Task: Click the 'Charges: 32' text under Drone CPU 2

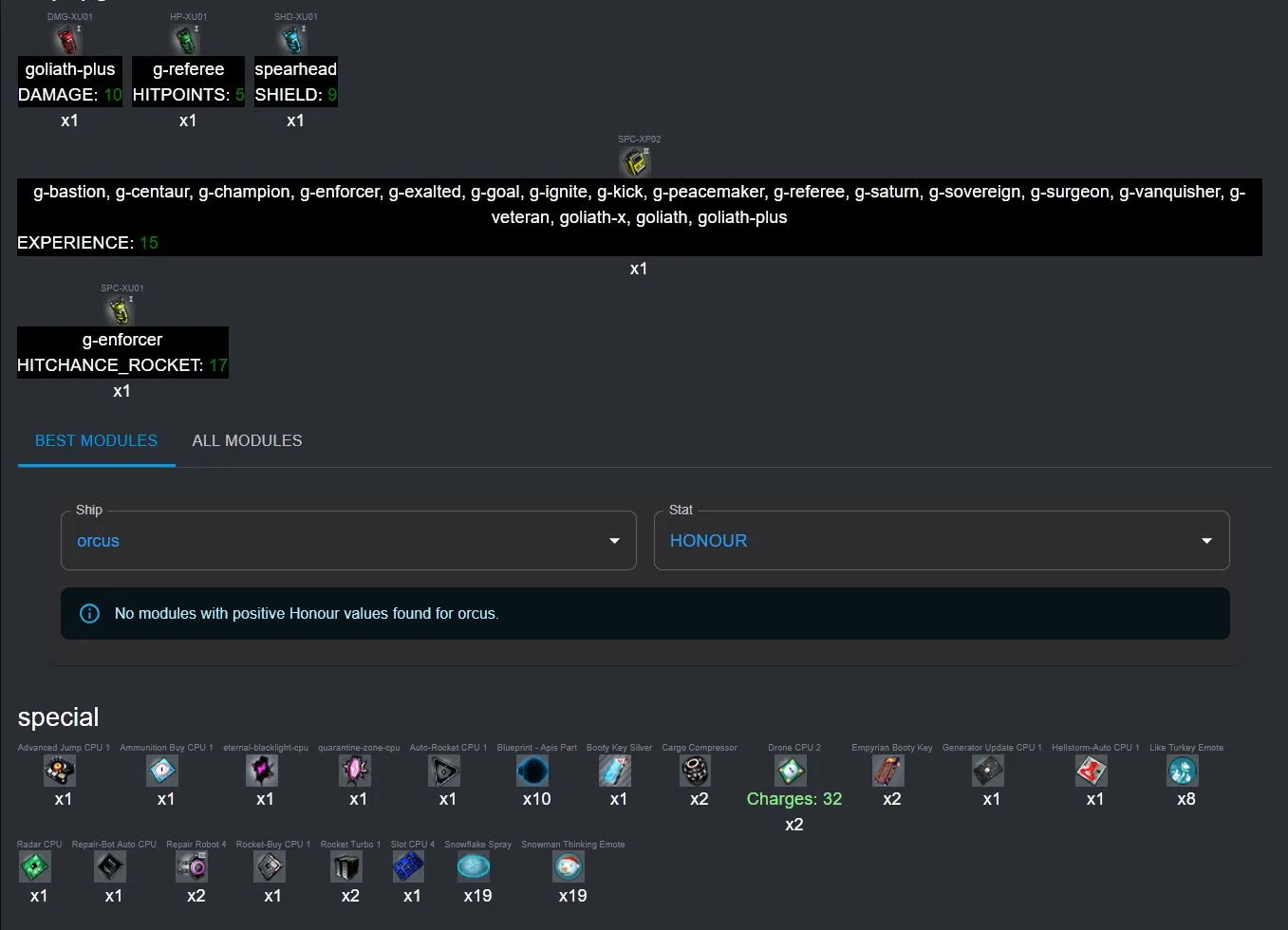Action: pyautogui.click(x=793, y=799)
